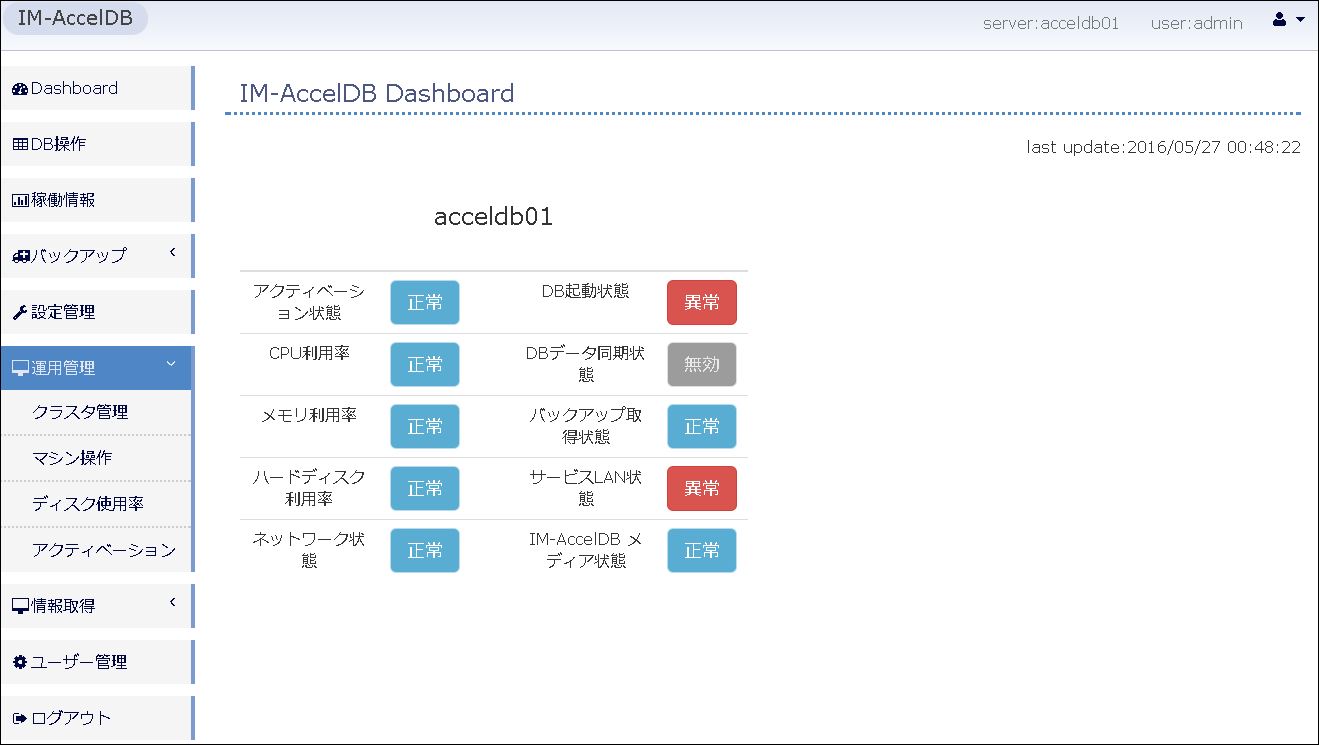Click gray 無効 button for DBデータ同期状態
Viewport: 1319px width, 745px height.
[702, 365]
